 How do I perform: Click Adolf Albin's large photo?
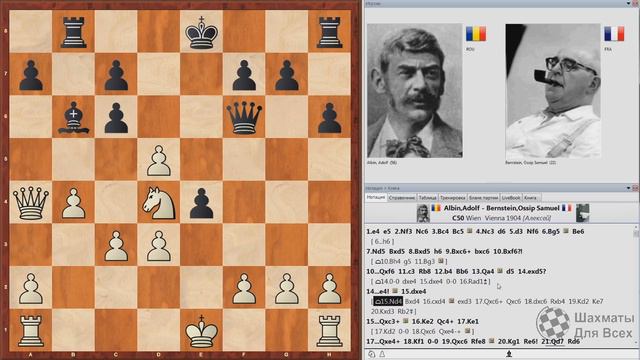click(x=415, y=91)
